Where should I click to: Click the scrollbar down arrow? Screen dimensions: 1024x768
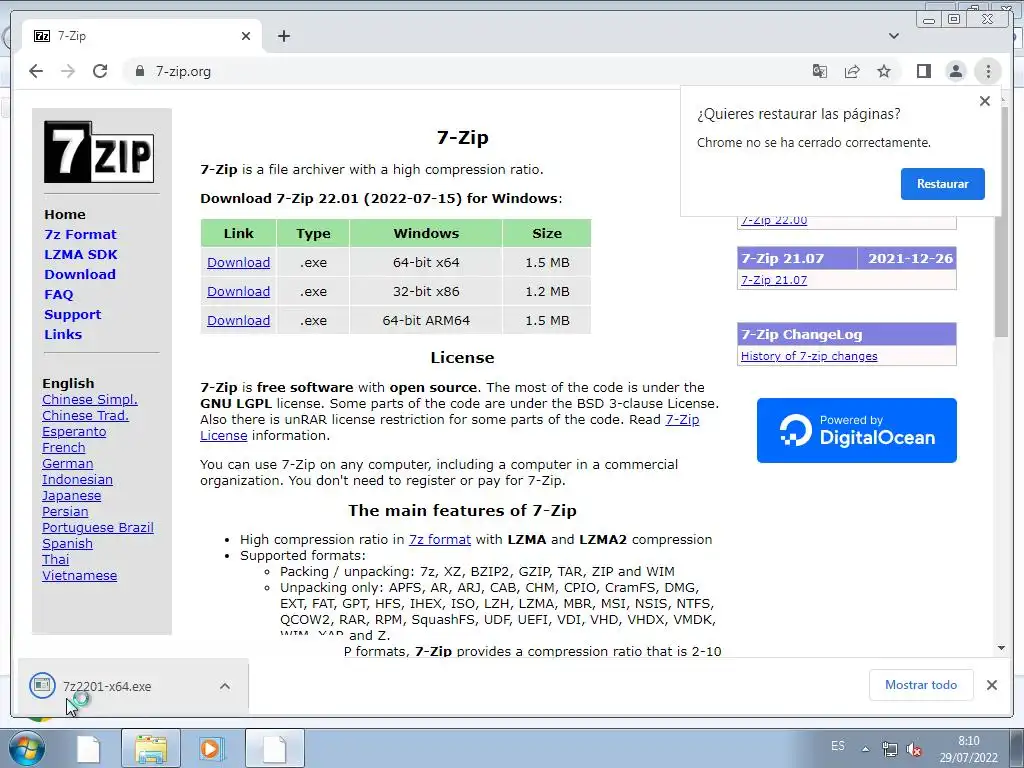pyautogui.click(x=1001, y=648)
